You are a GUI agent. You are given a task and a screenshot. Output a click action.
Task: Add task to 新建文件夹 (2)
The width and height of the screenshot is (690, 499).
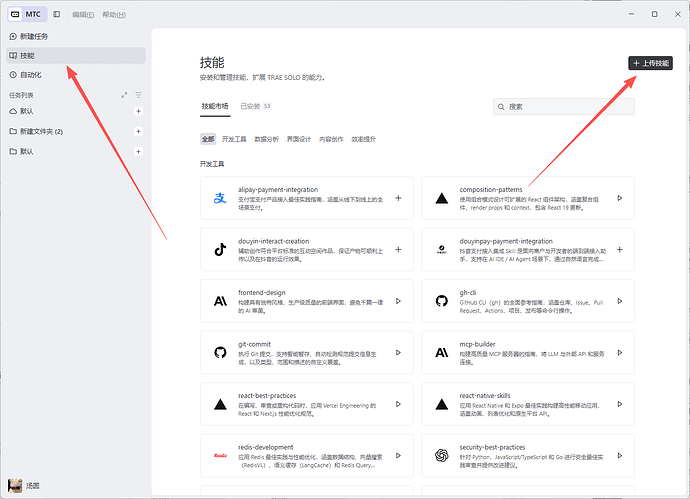[x=138, y=131]
